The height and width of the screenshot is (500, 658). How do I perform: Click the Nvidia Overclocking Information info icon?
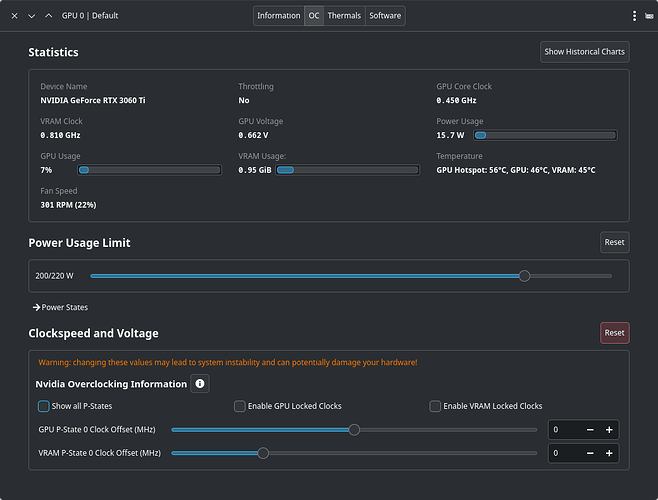coord(200,384)
